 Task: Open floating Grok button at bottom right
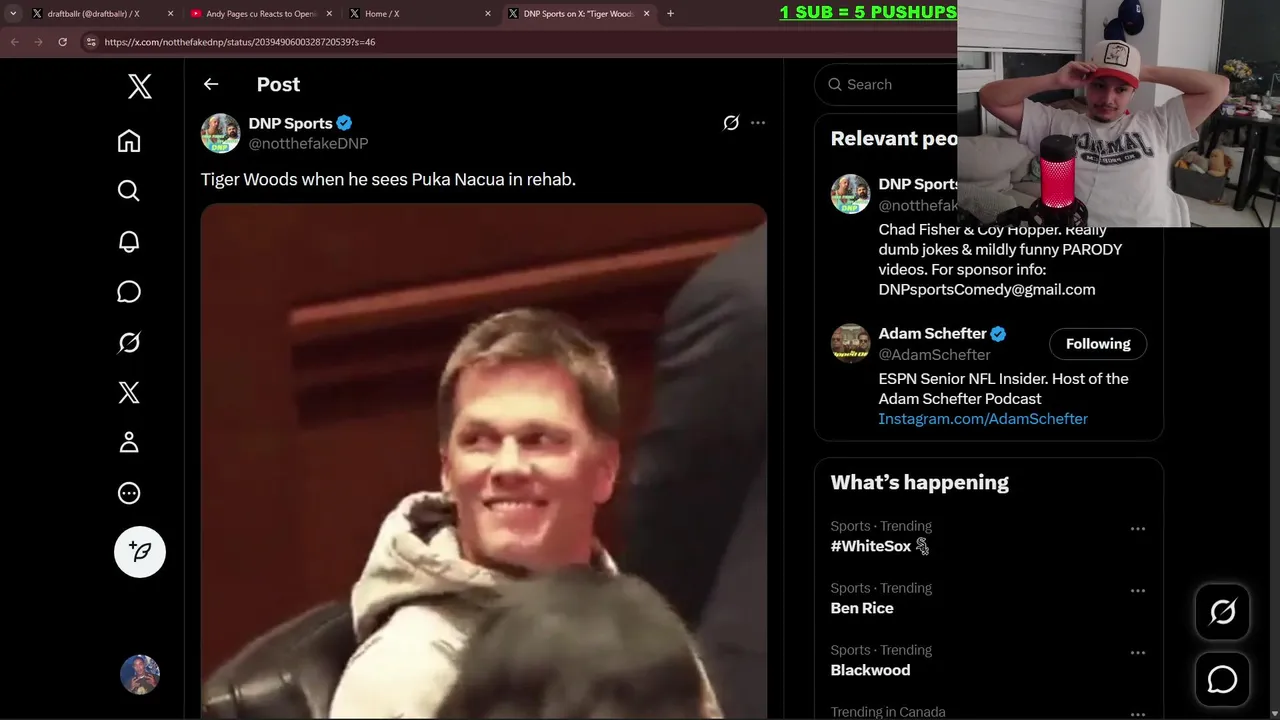click(1223, 612)
